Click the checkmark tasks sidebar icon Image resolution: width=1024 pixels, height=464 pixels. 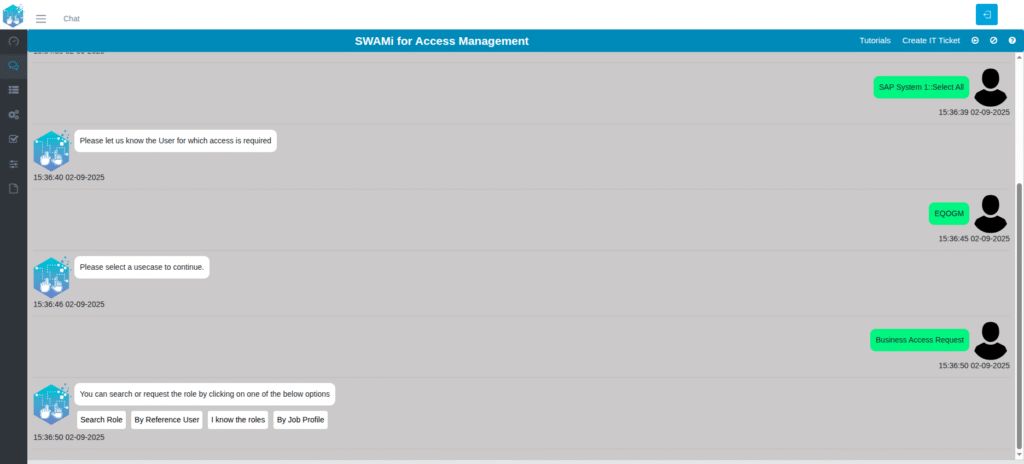tap(13, 139)
